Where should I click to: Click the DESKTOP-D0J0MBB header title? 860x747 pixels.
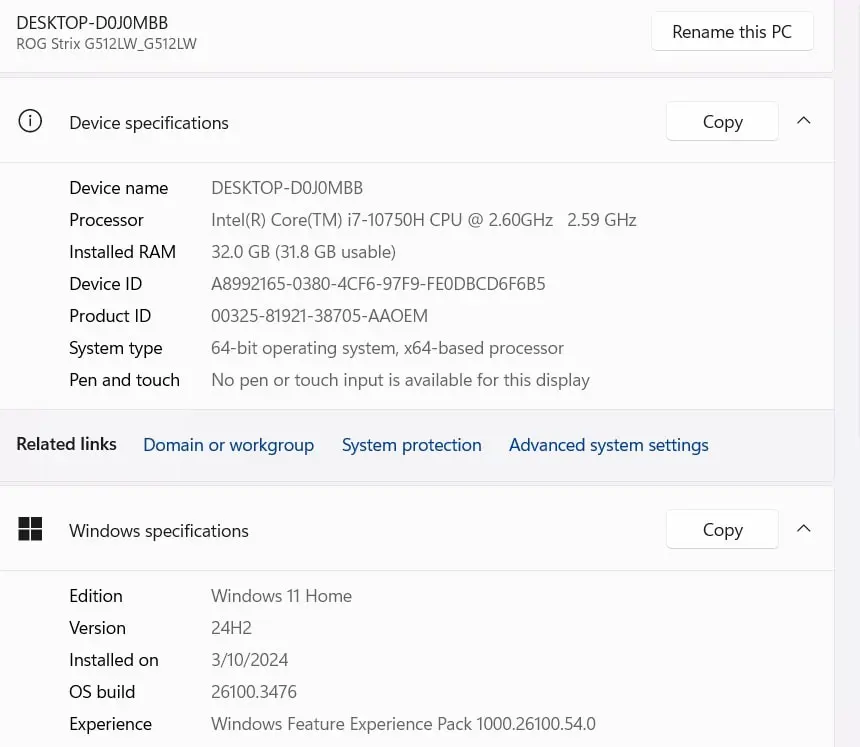(x=92, y=23)
